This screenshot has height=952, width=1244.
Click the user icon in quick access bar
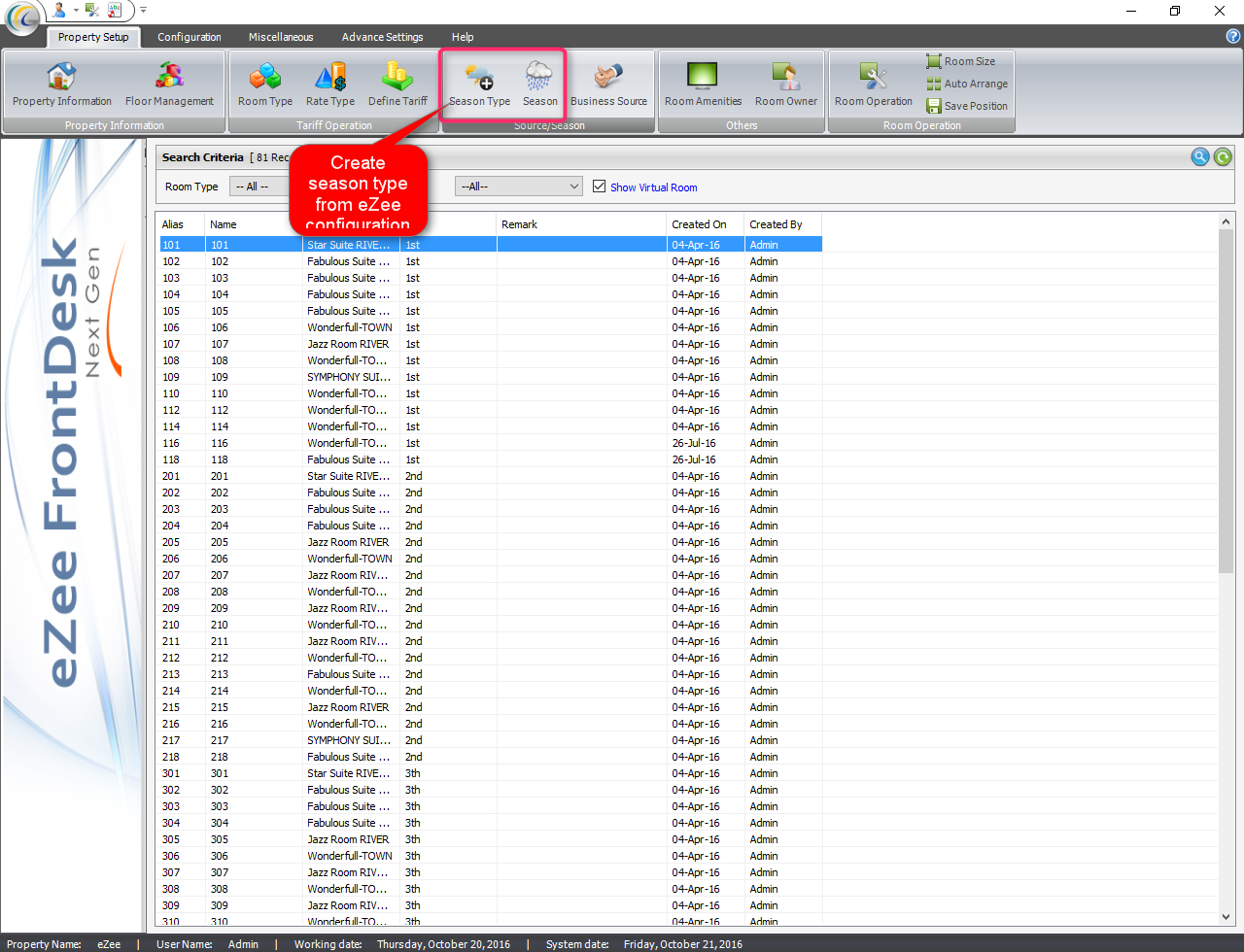[x=60, y=10]
